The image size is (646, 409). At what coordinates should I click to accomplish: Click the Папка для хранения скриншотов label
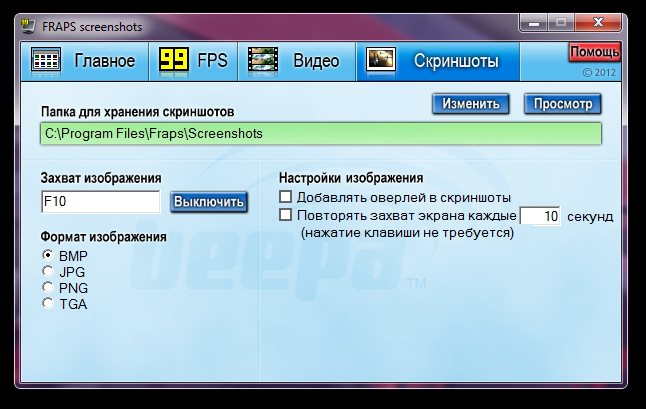(138, 112)
